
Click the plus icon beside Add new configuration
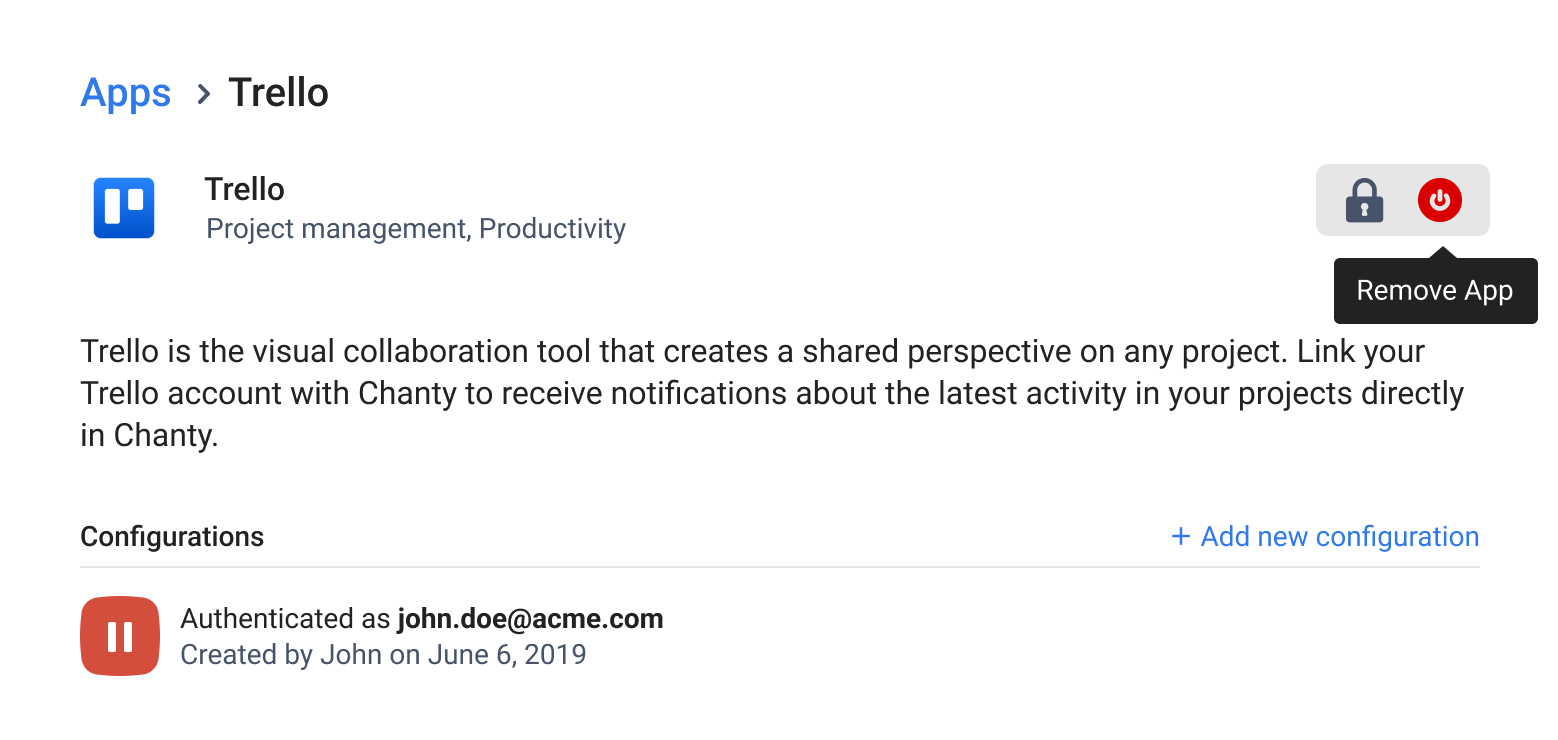click(x=1181, y=537)
